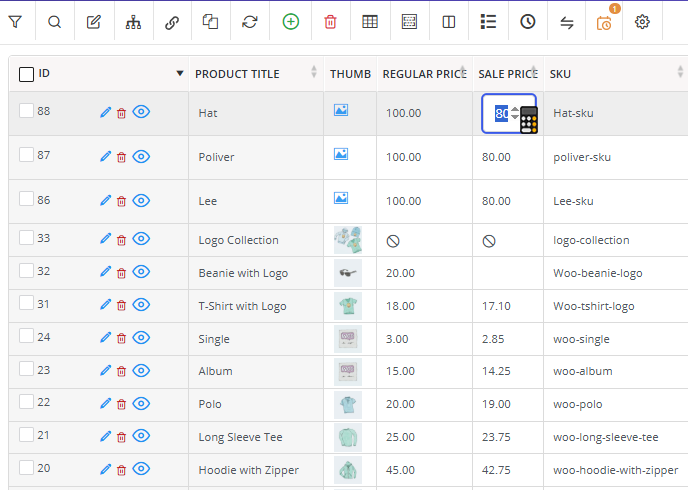
Task: Click the refresh arrows icon
Action: (250, 22)
